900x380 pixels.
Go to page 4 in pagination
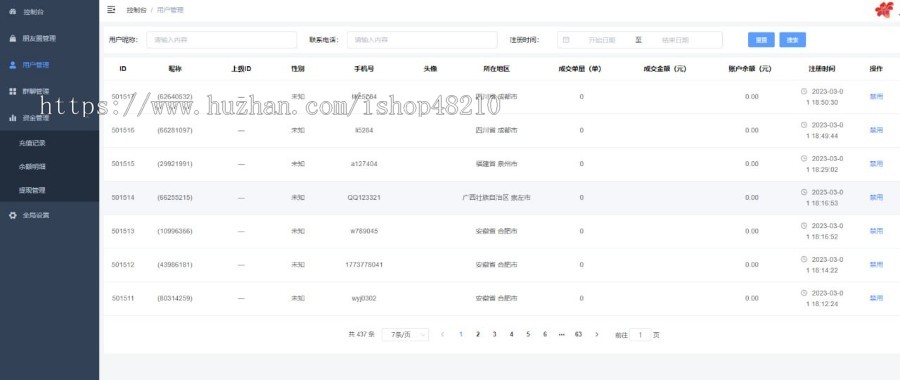click(511, 334)
